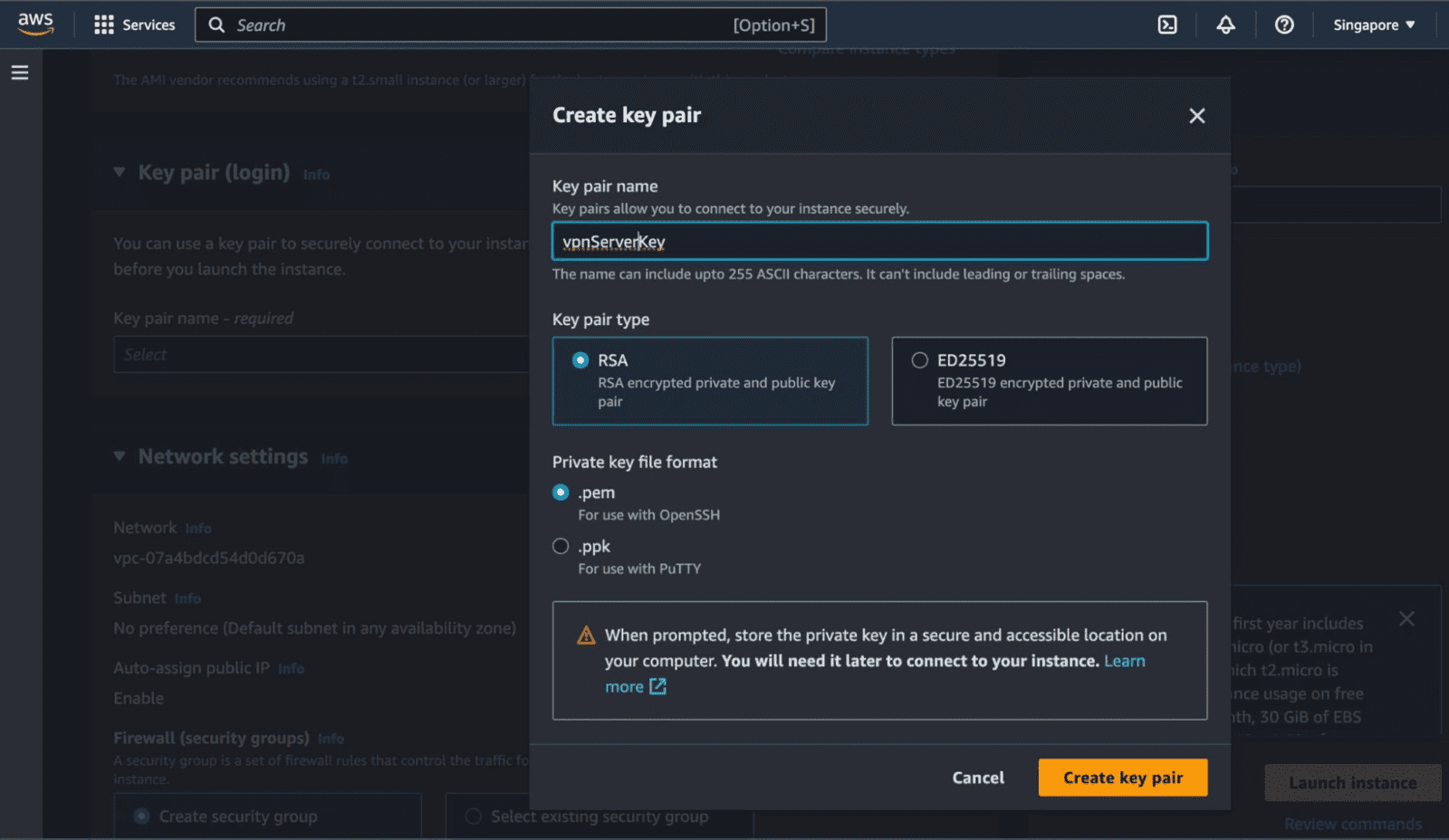
Task: Click in the Key pair name field
Action: pyautogui.click(x=879, y=242)
